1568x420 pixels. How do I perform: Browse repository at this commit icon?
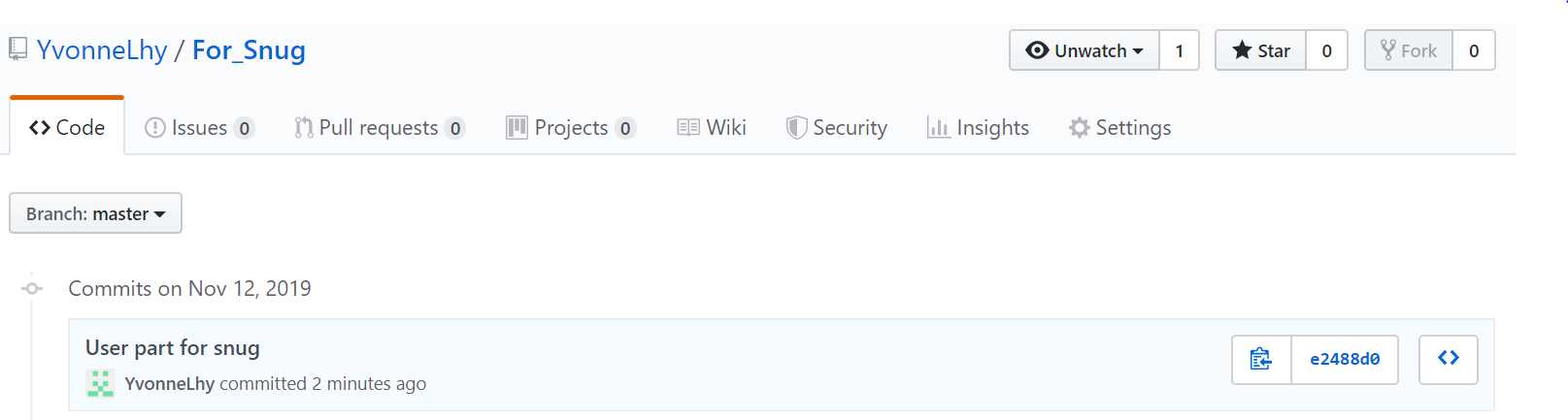[1449, 359]
